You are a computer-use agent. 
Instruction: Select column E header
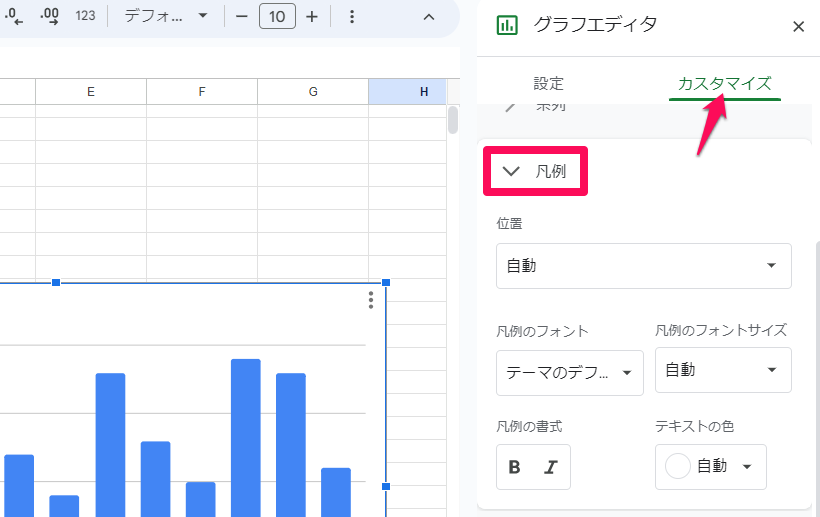coord(91,92)
